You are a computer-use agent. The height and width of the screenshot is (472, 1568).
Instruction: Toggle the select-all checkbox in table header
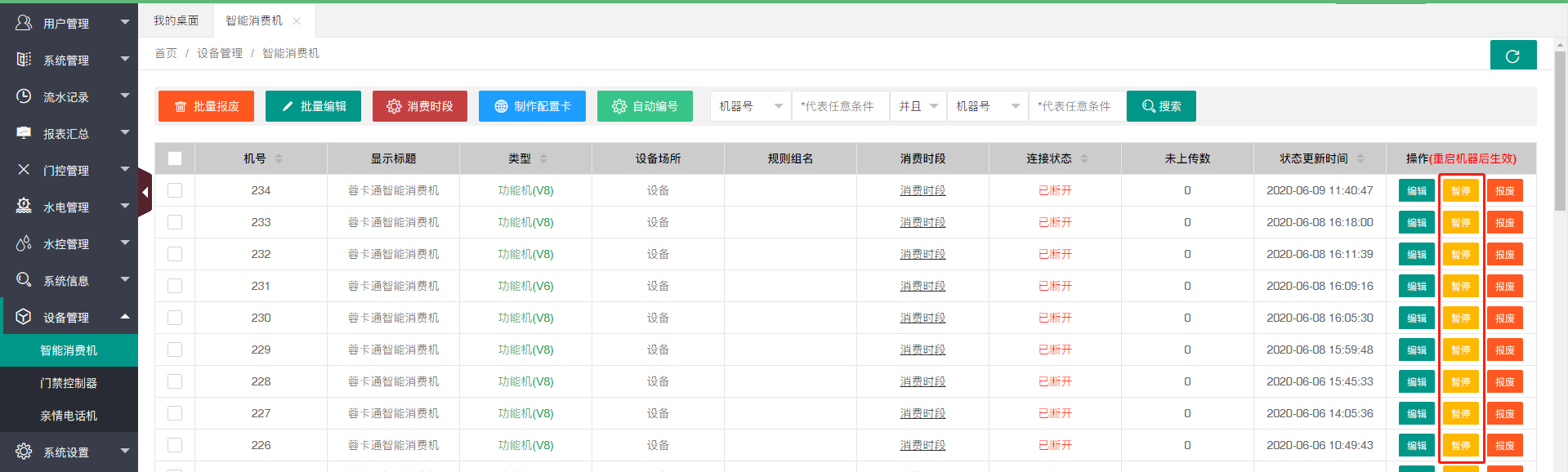pyautogui.click(x=175, y=158)
